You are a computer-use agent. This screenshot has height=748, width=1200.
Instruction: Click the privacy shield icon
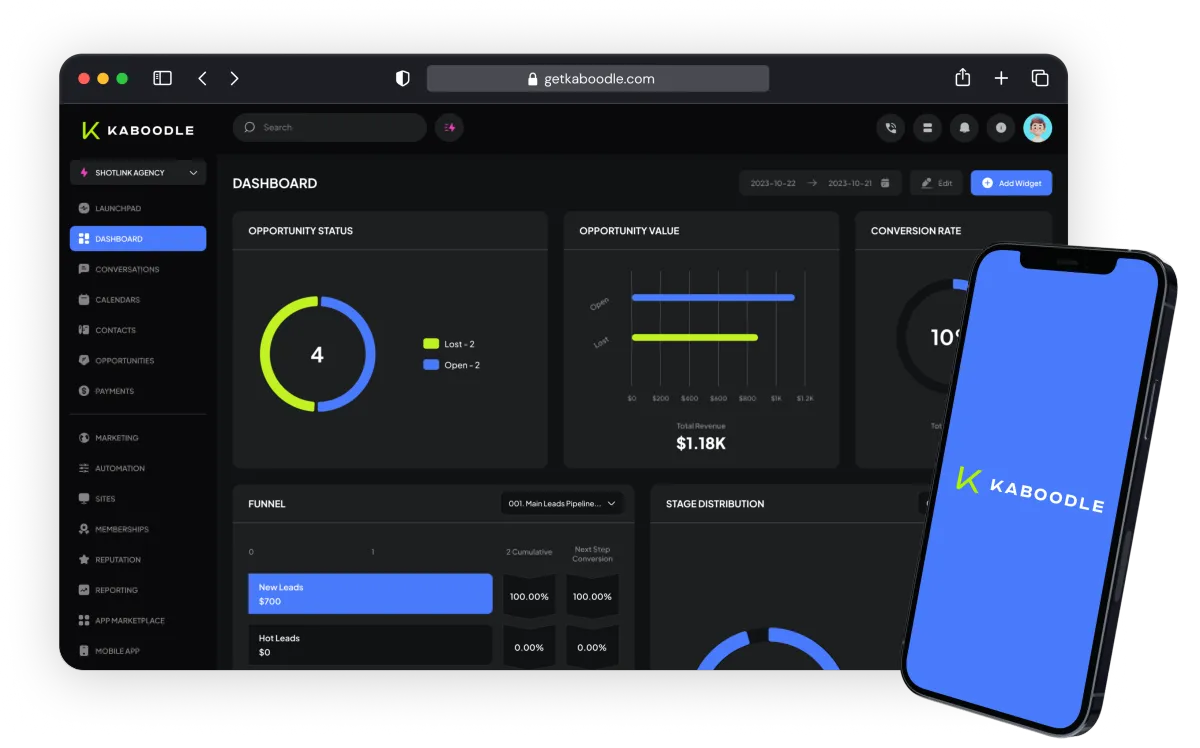403,78
